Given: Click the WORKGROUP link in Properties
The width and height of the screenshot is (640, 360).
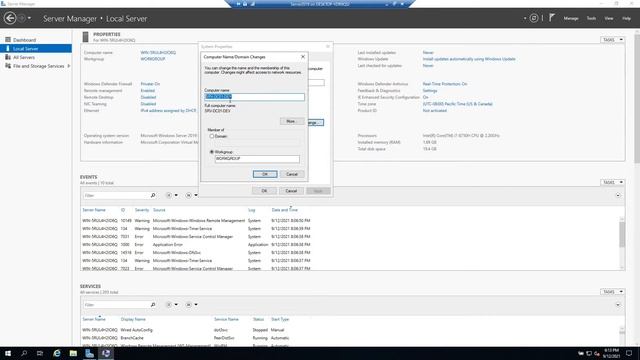Looking at the screenshot, I should click(153, 59).
